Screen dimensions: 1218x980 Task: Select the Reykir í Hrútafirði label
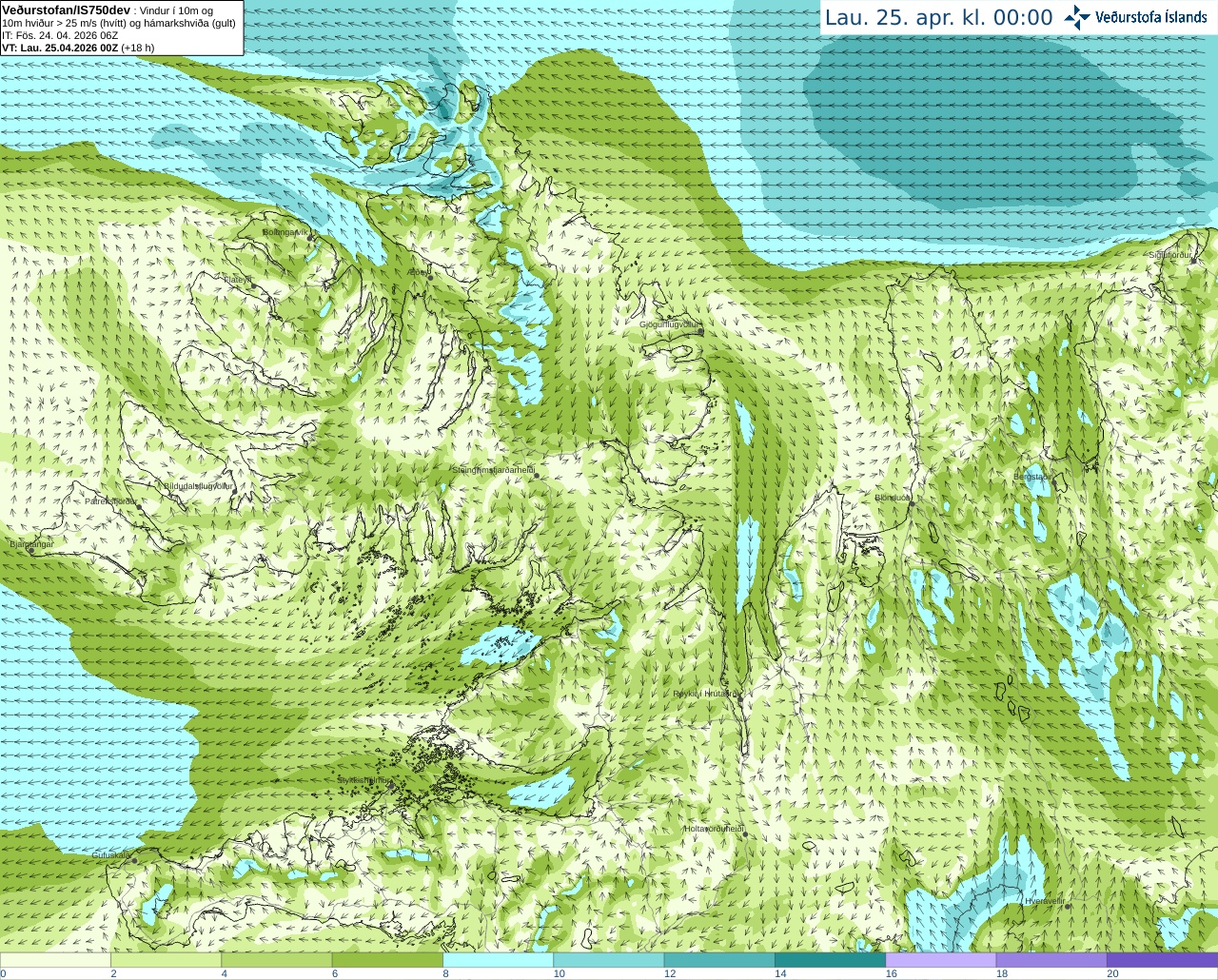(x=705, y=694)
